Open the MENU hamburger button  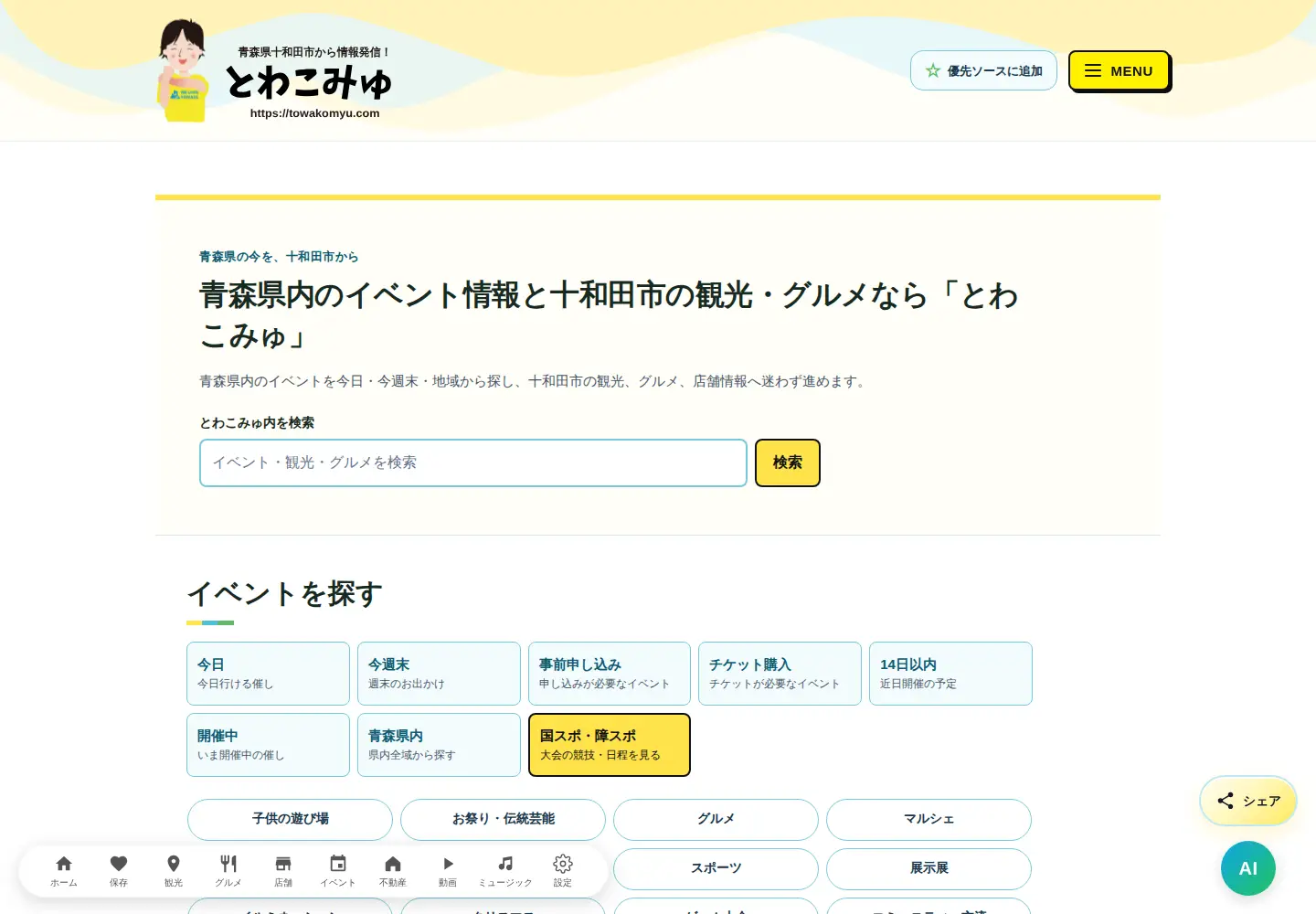[1120, 70]
